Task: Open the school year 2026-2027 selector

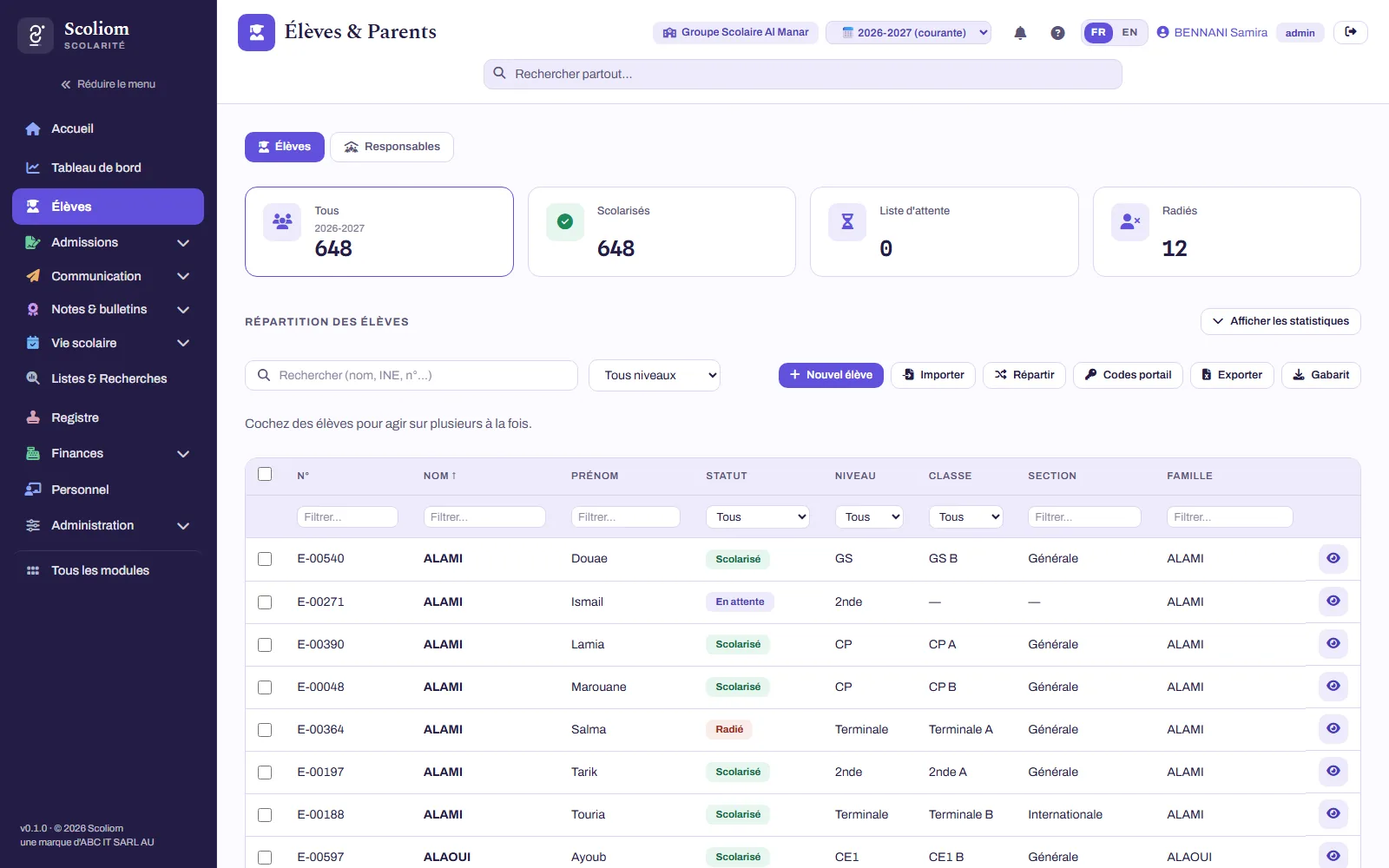Action: (908, 33)
